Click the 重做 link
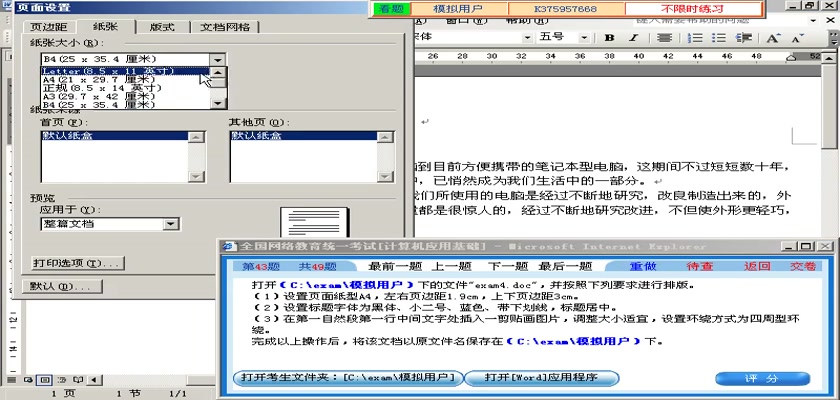The width and height of the screenshot is (840, 400). click(x=642, y=267)
